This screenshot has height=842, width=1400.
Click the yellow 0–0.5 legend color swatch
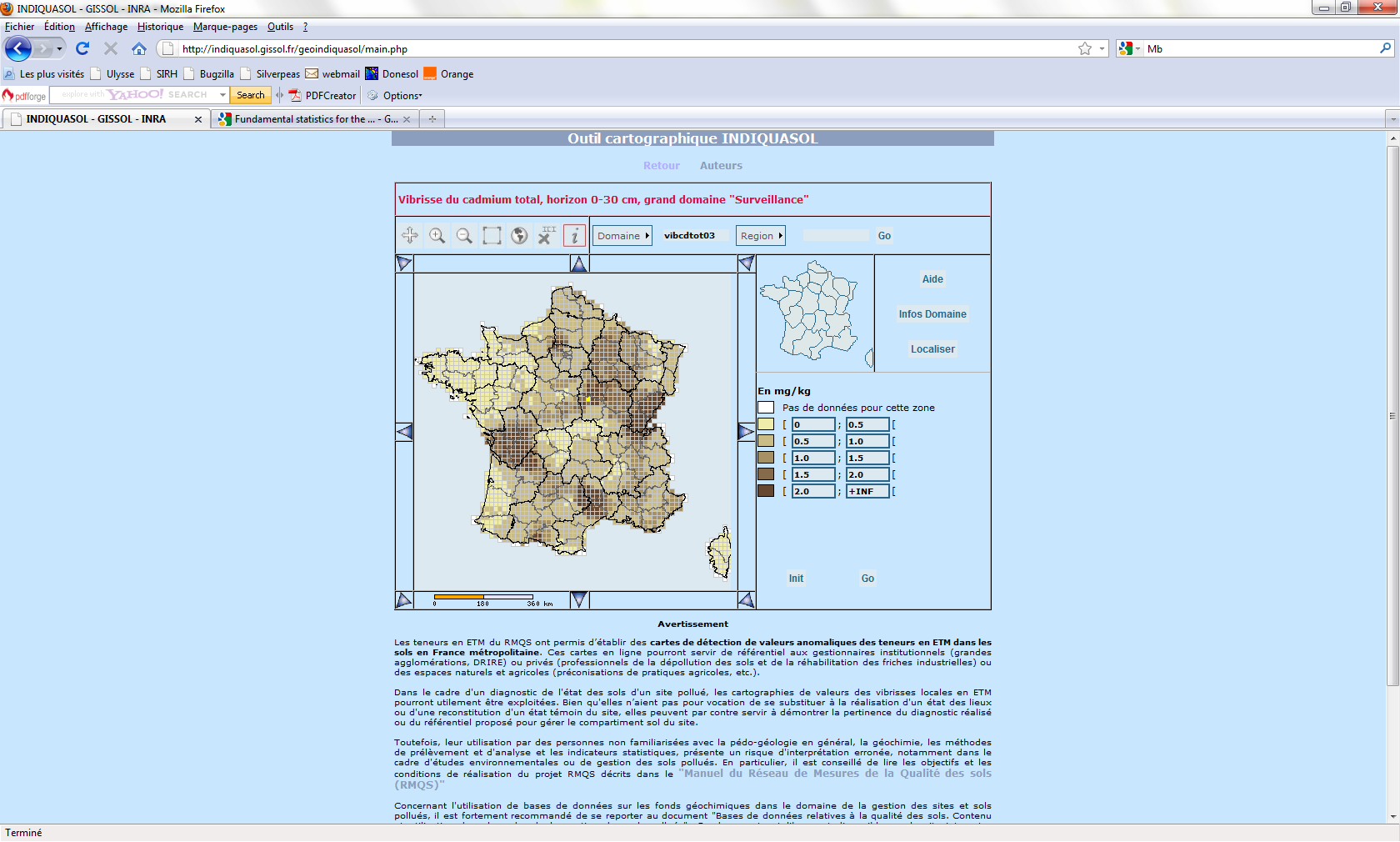pyautogui.click(x=766, y=424)
